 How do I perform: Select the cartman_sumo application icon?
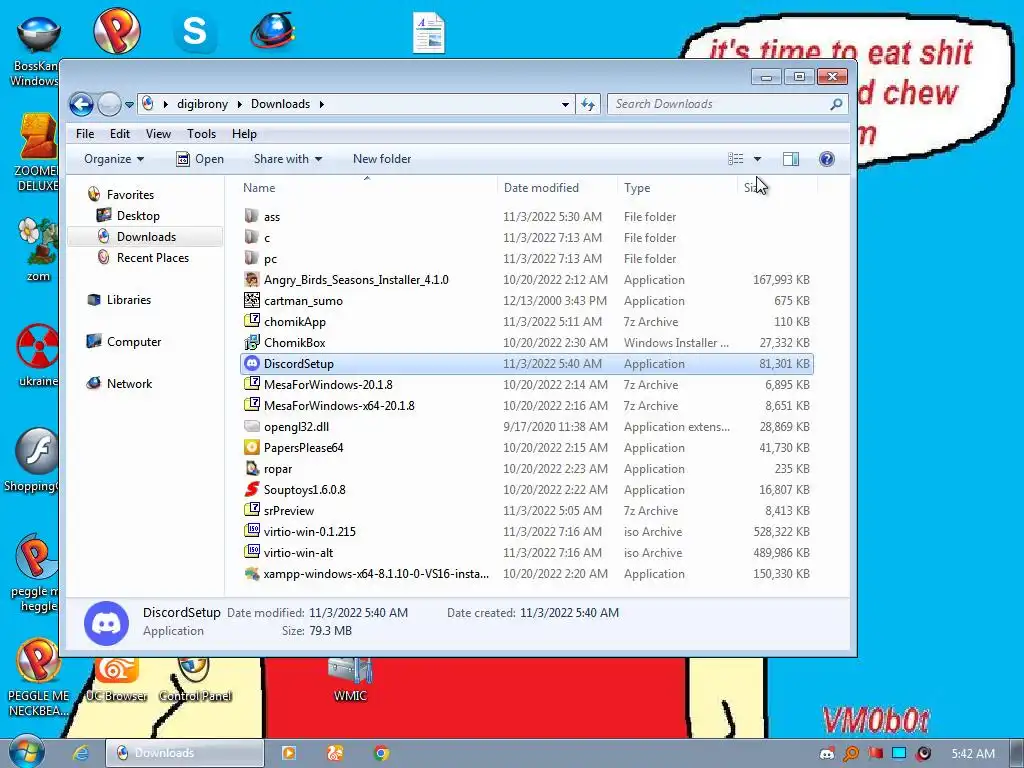tap(251, 300)
